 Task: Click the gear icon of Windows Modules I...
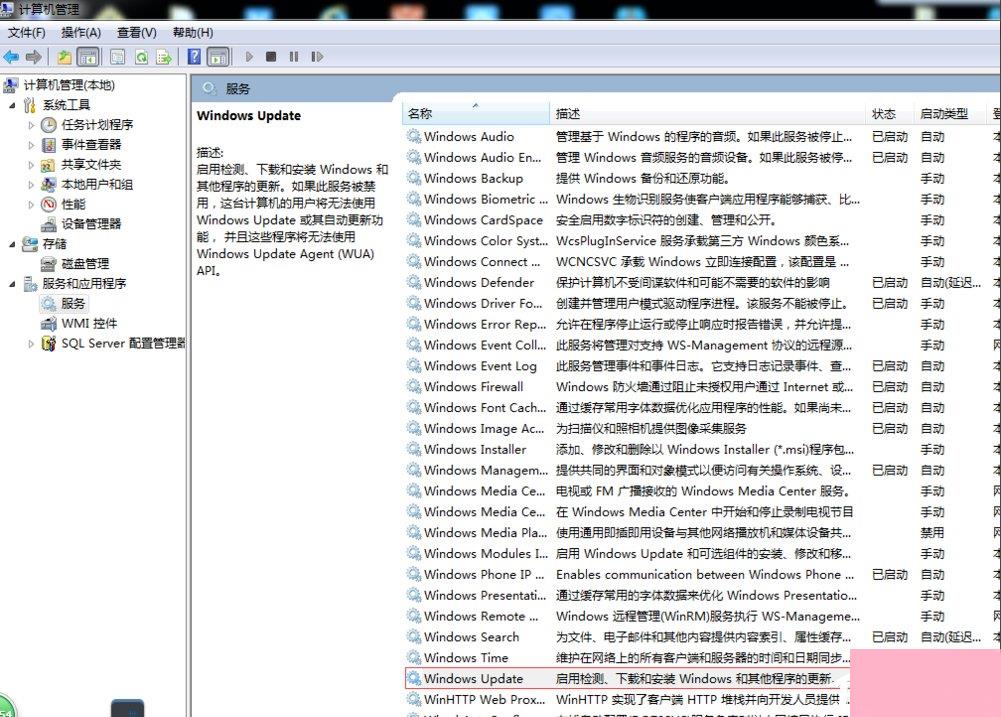tap(414, 553)
